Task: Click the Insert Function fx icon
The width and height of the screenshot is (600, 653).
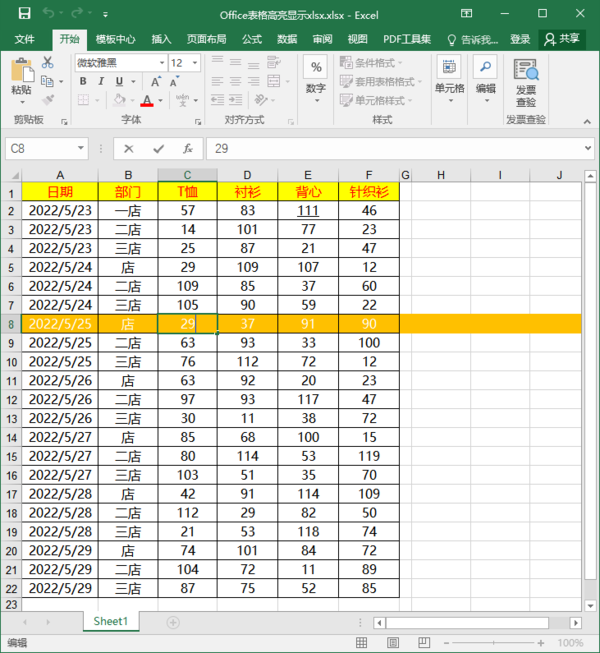Action: 187,148
